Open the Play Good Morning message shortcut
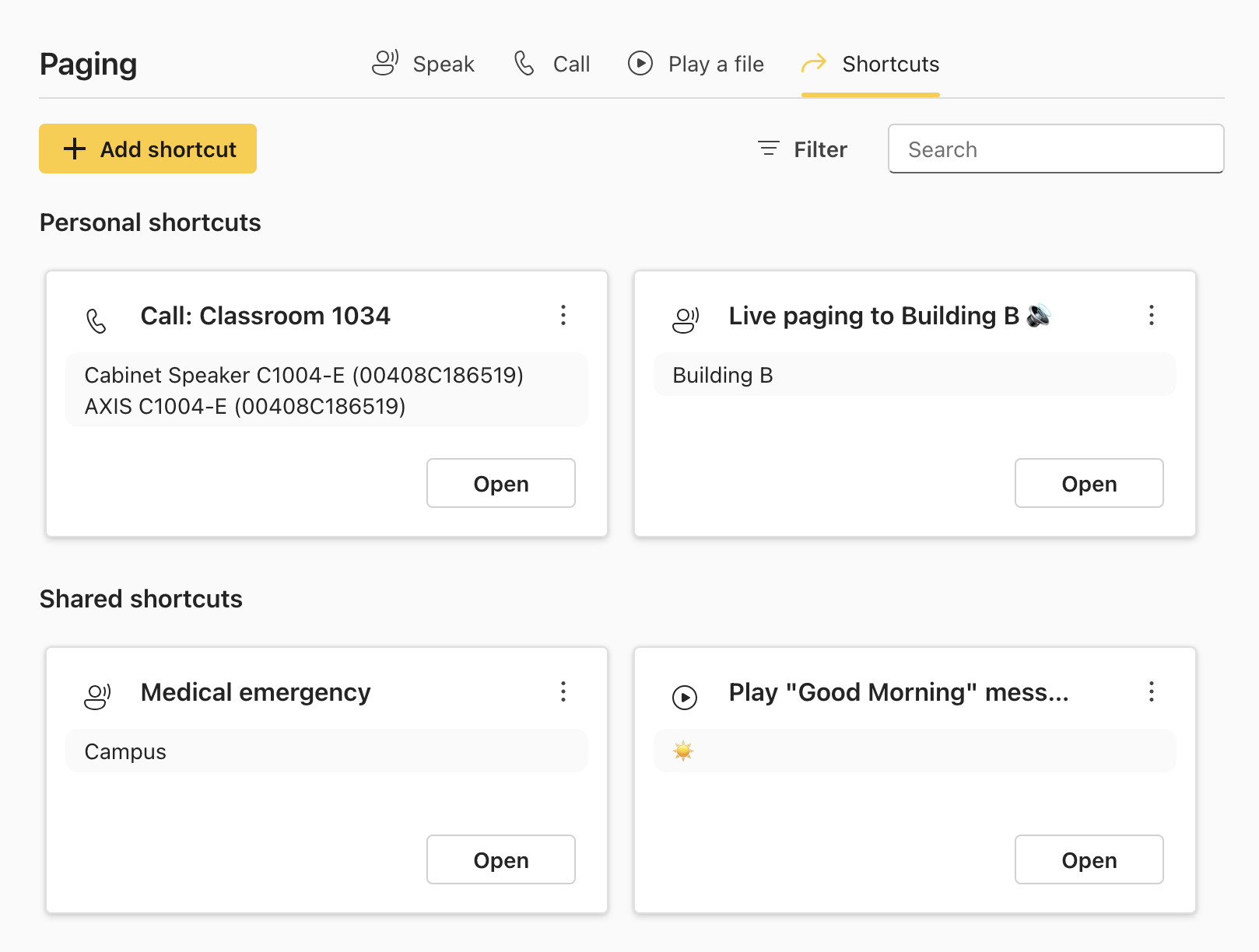The image size is (1259, 952). coord(1089,859)
